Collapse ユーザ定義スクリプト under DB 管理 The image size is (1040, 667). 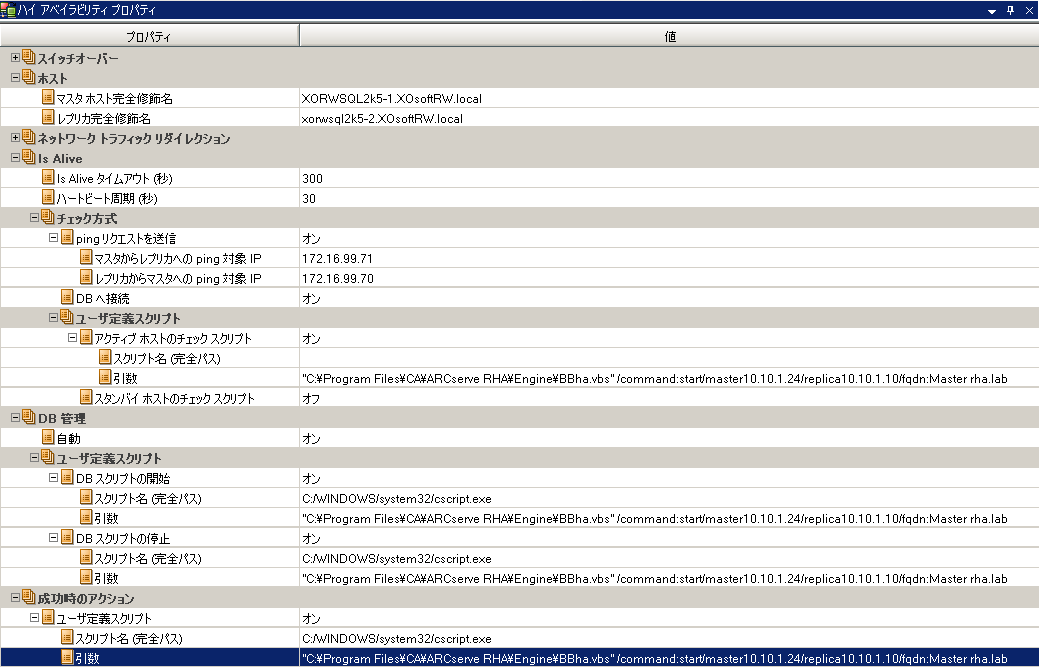(x=34, y=457)
